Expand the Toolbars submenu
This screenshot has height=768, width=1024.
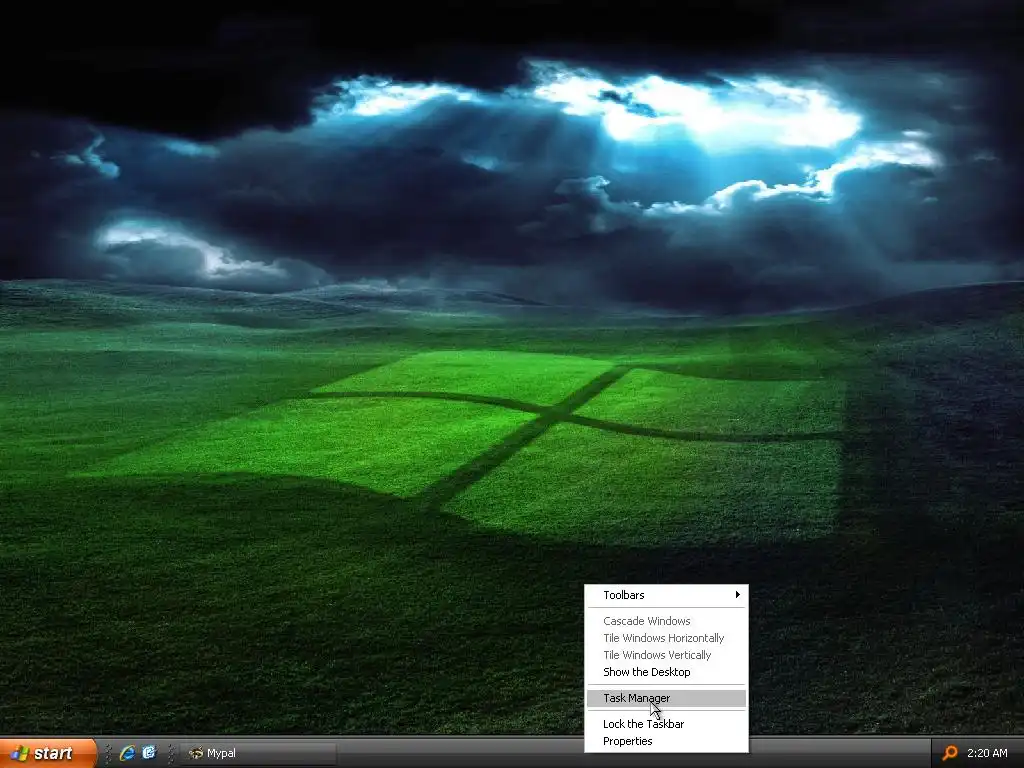666,595
